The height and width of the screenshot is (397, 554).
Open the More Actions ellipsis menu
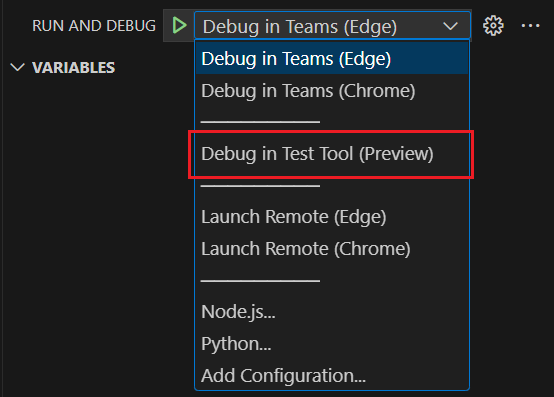point(531,26)
